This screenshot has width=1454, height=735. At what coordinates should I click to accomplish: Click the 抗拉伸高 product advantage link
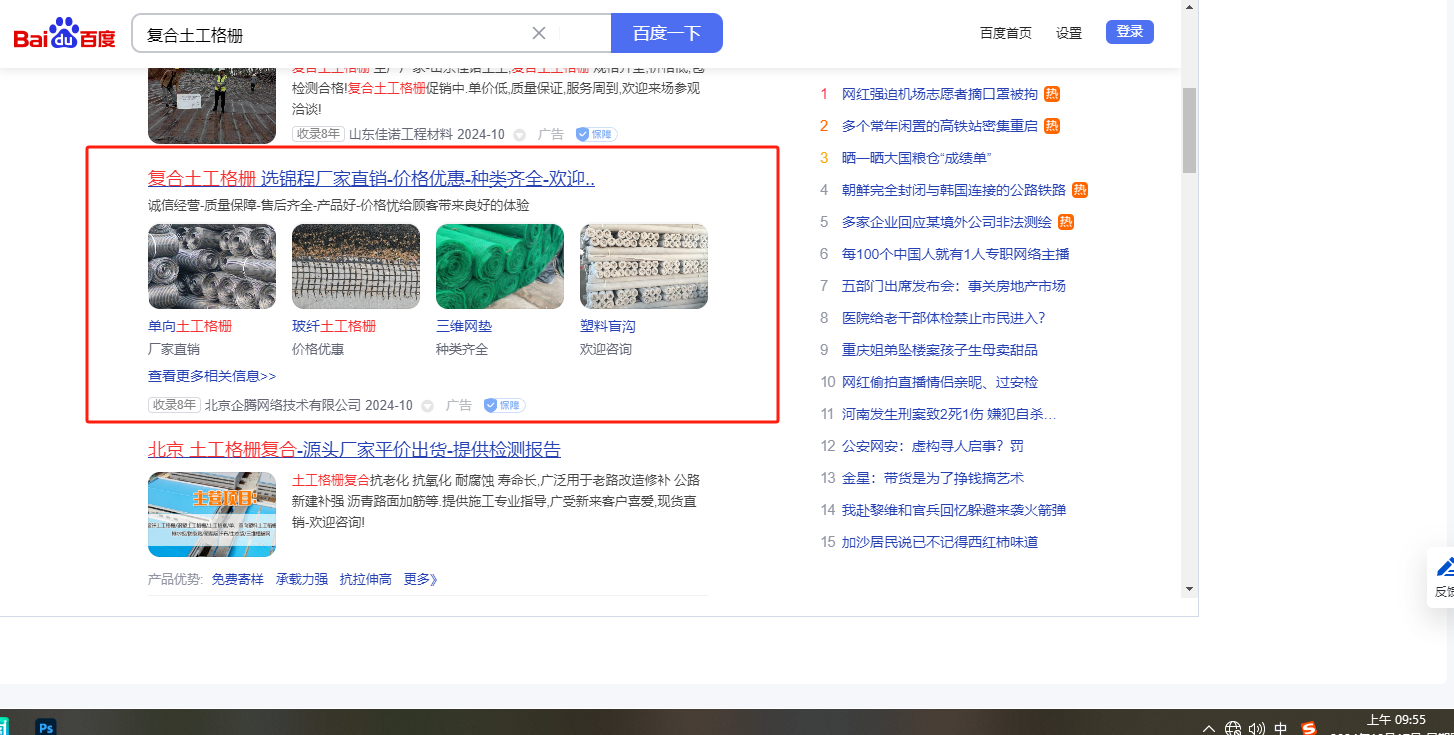(366, 579)
